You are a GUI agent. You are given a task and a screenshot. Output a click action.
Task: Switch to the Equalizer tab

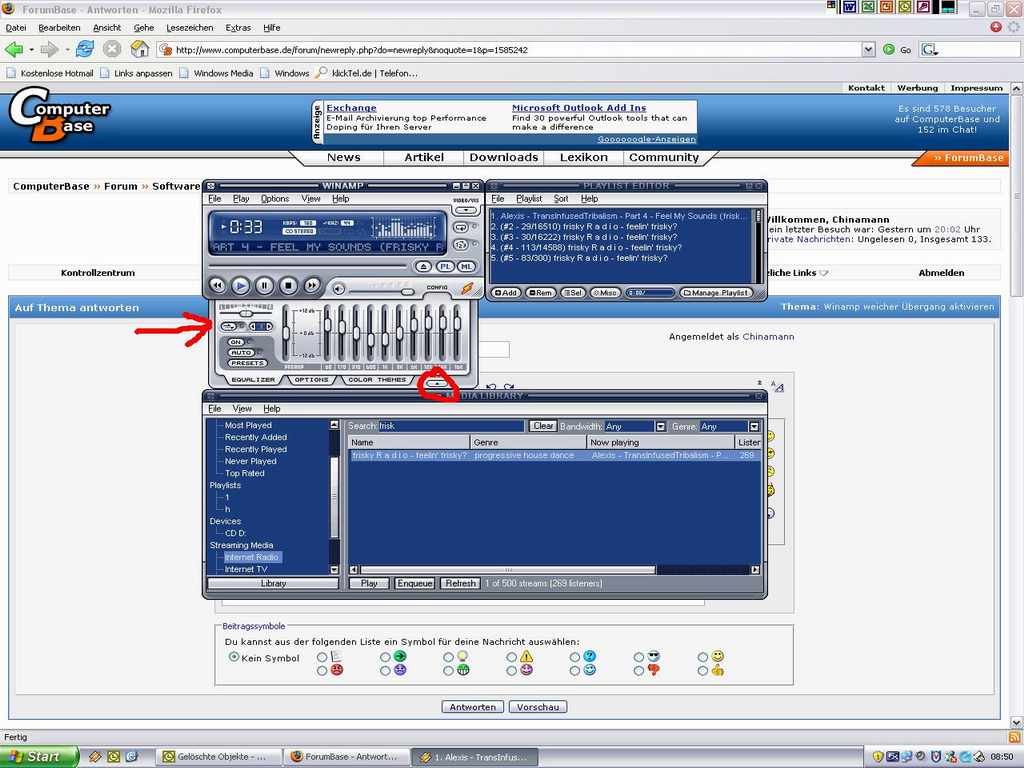(x=253, y=379)
